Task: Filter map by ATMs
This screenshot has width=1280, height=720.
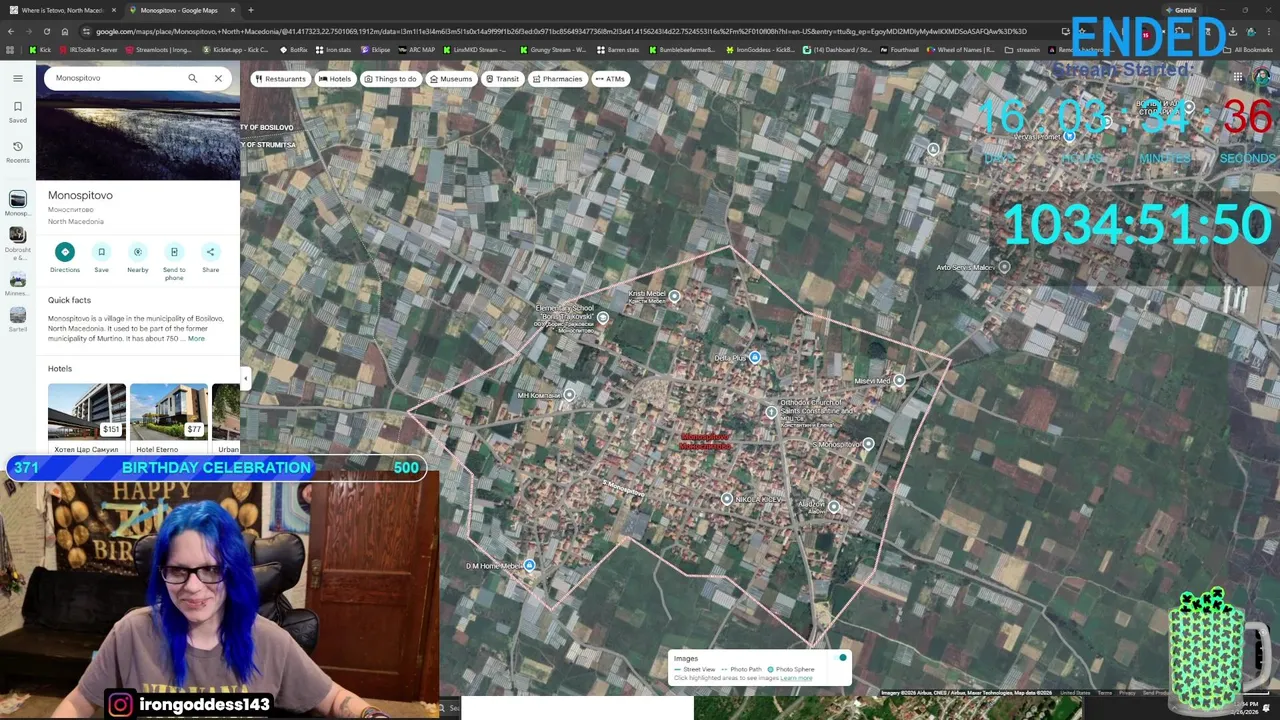Action: point(609,79)
